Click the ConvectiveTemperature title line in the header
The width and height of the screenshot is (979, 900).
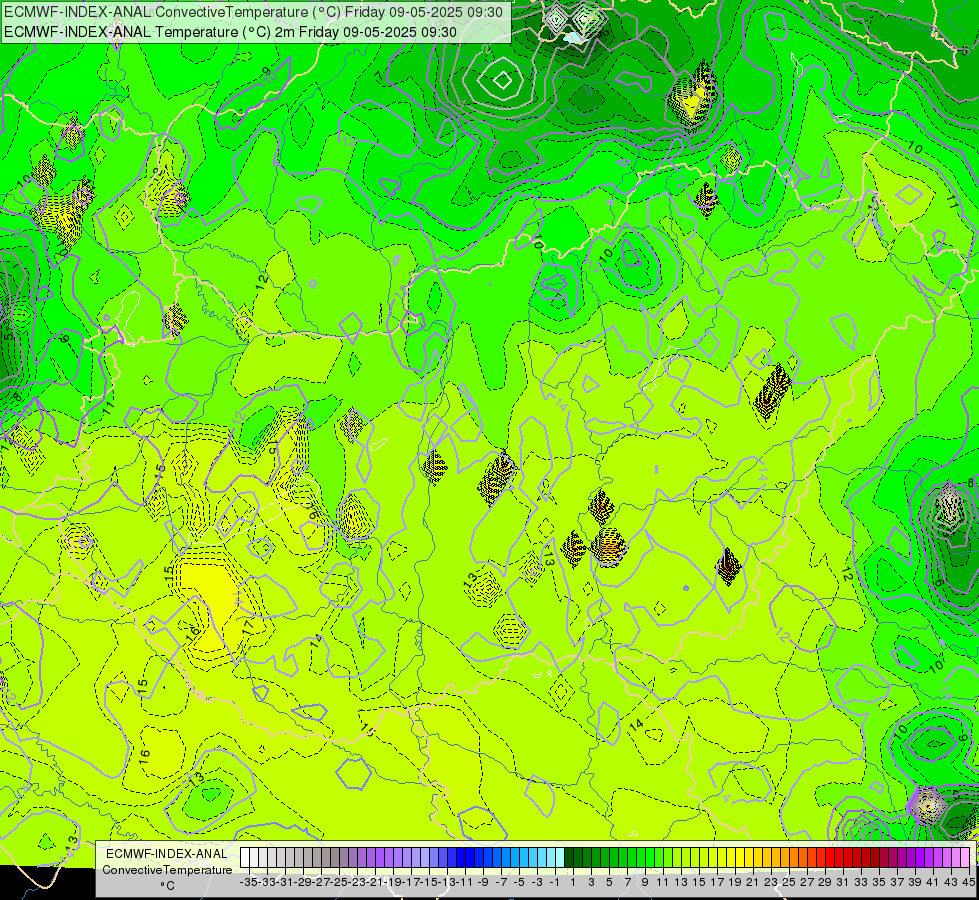[x=253, y=12]
